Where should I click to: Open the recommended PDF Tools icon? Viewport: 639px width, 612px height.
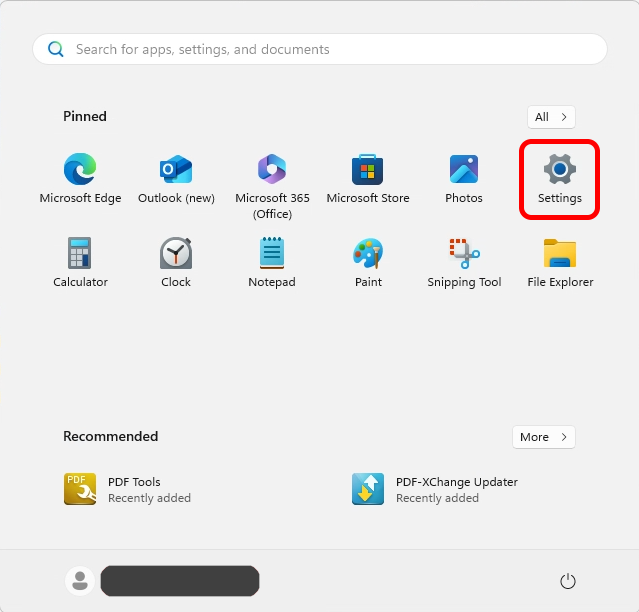pyautogui.click(x=80, y=489)
